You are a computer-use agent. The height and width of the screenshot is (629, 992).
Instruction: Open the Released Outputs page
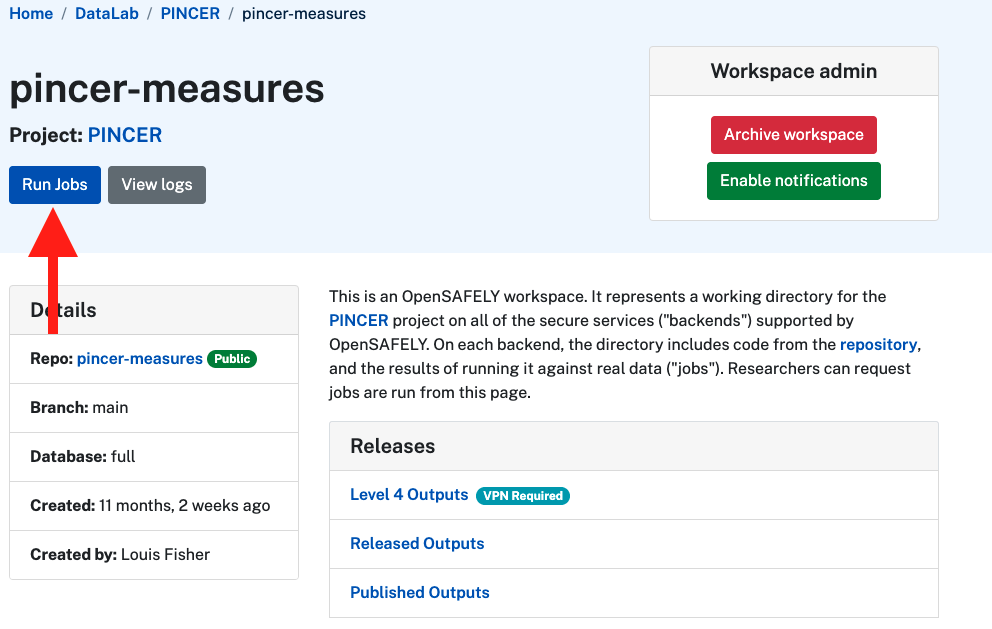[417, 543]
